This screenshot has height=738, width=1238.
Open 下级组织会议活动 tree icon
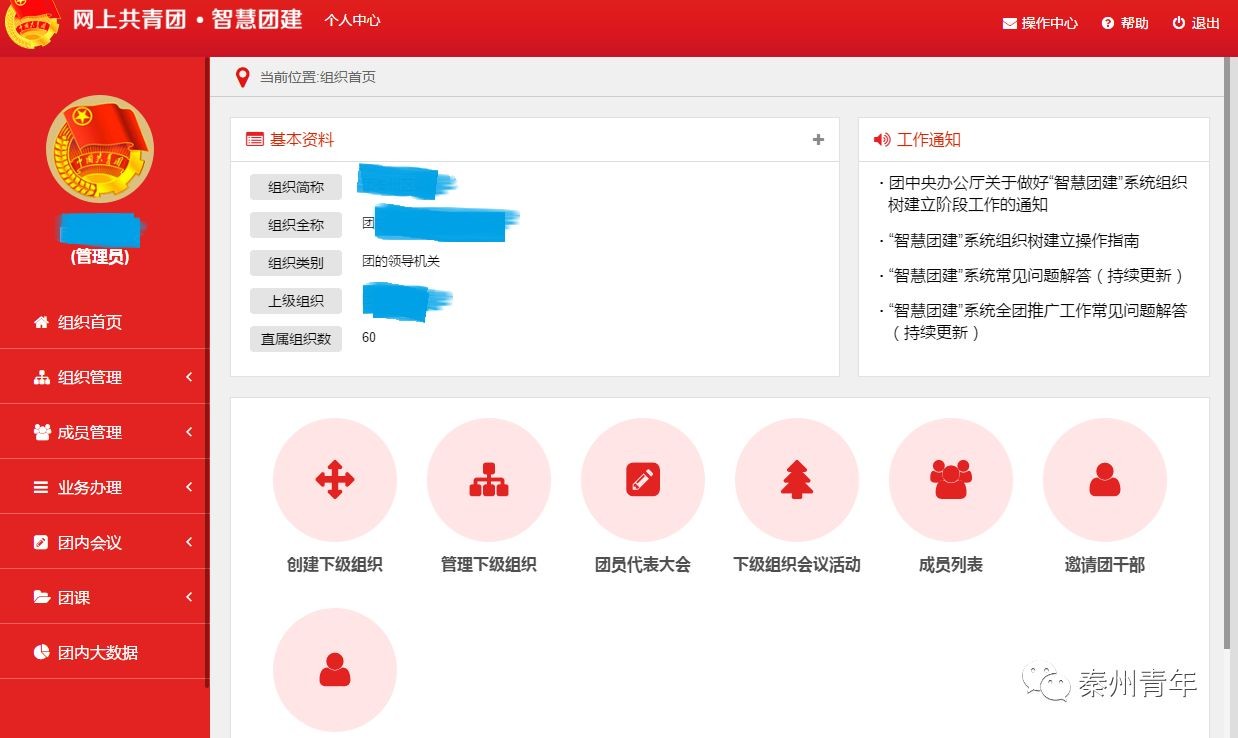(x=796, y=480)
